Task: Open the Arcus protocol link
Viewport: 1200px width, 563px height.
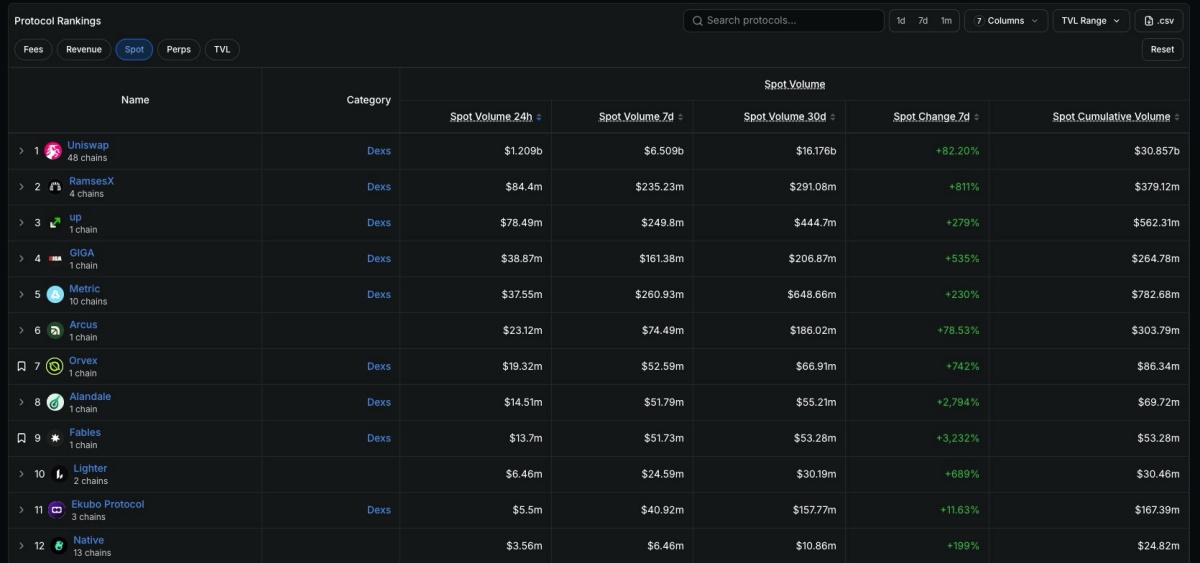Action: coord(83,325)
